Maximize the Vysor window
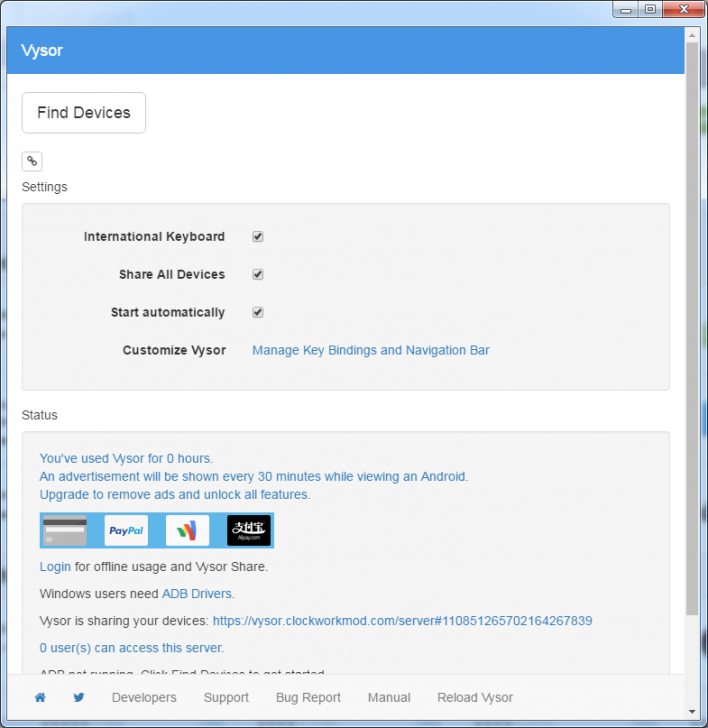Viewport: 708px width, 728px height. (x=650, y=10)
